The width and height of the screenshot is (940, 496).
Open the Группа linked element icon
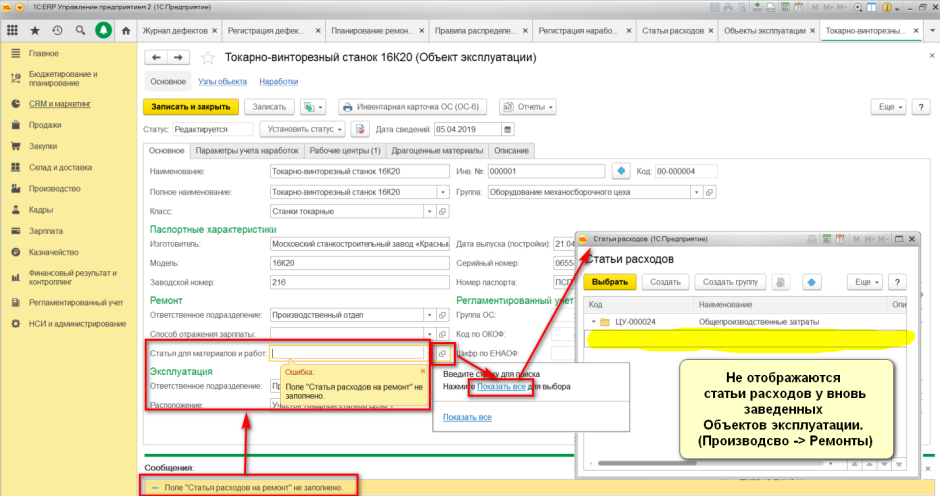coord(709,193)
